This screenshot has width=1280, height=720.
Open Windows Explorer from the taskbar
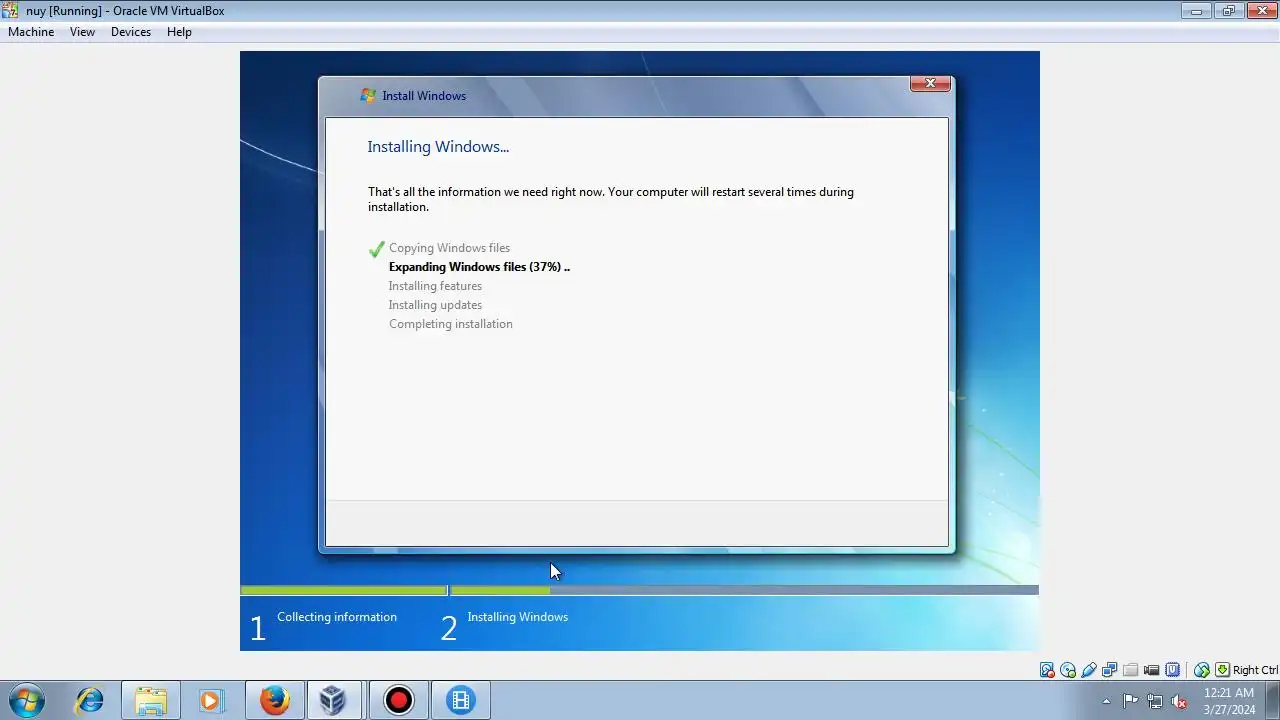[151, 700]
